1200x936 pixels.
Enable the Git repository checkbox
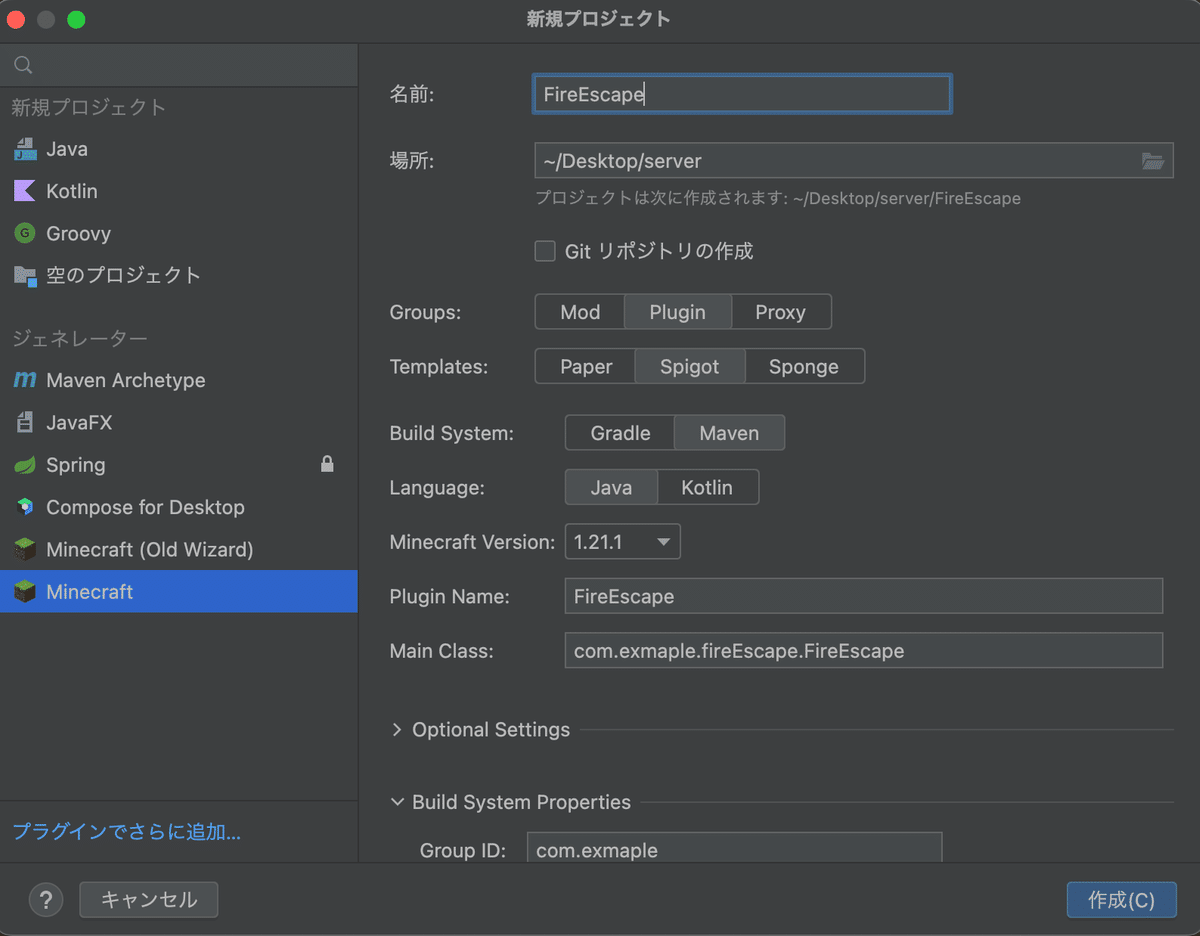545,251
